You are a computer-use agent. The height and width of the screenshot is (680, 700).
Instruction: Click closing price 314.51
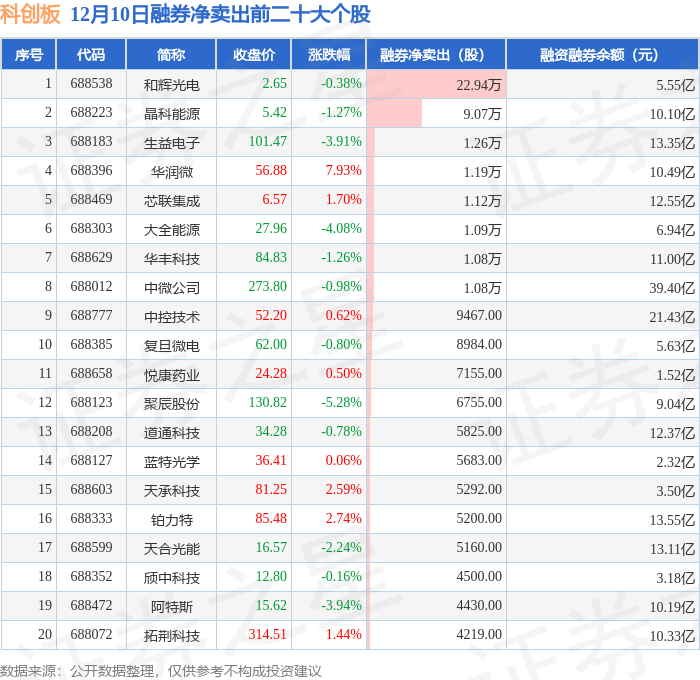267,635
